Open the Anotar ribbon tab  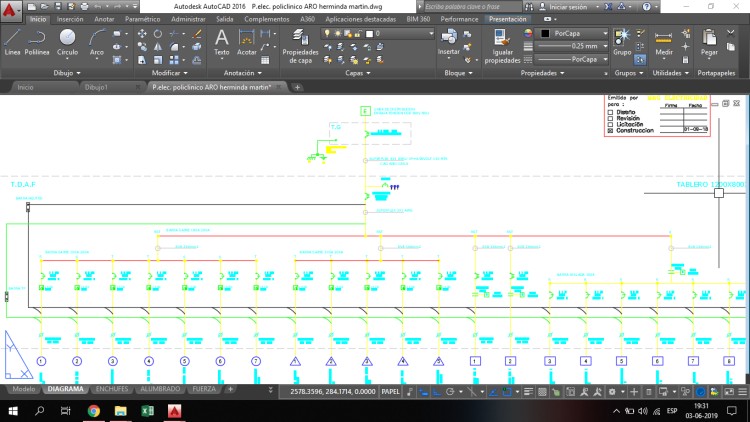point(104,19)
